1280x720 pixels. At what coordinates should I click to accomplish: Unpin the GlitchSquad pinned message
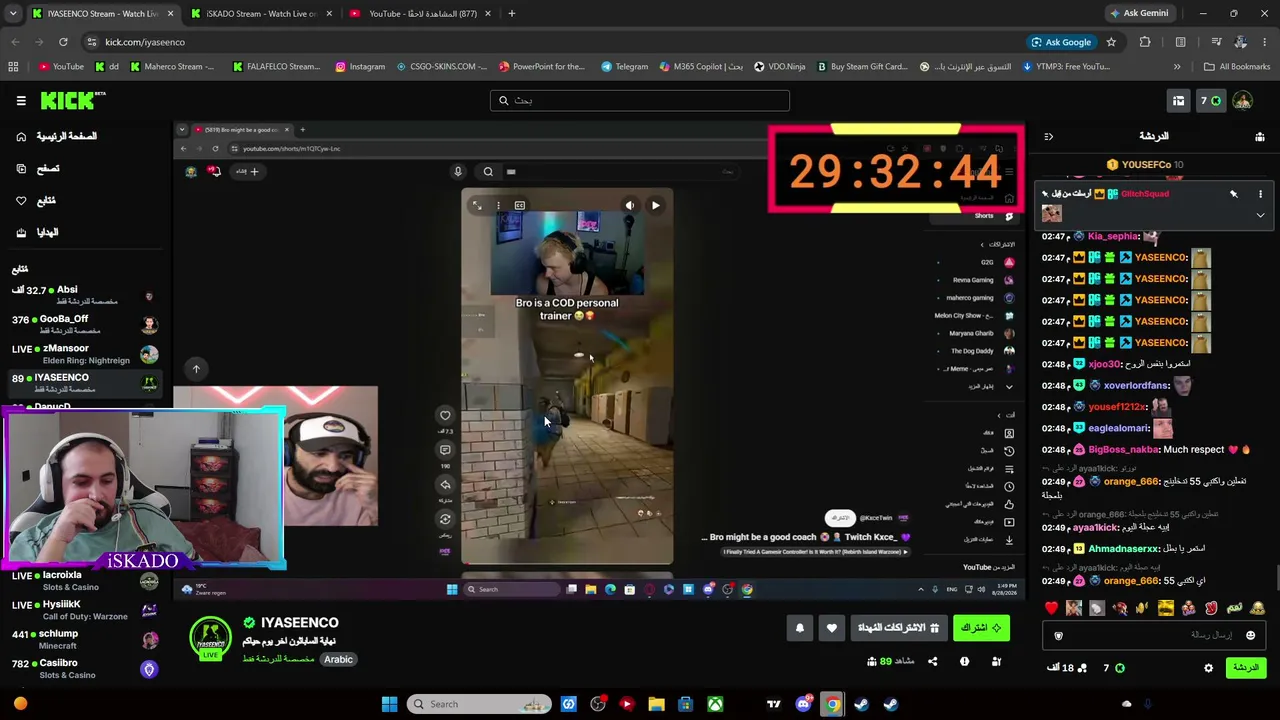pos(1234,194)
